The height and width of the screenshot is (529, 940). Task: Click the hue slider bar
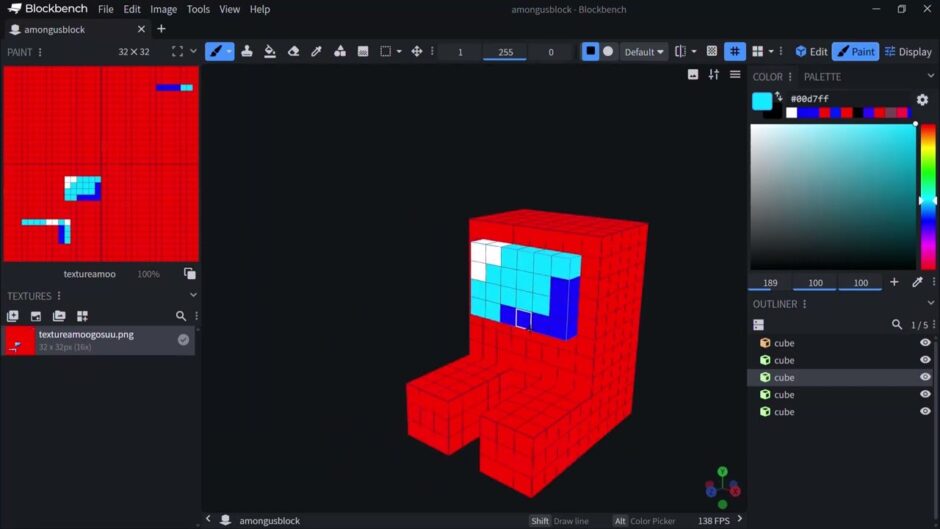(x=928, y=195)
